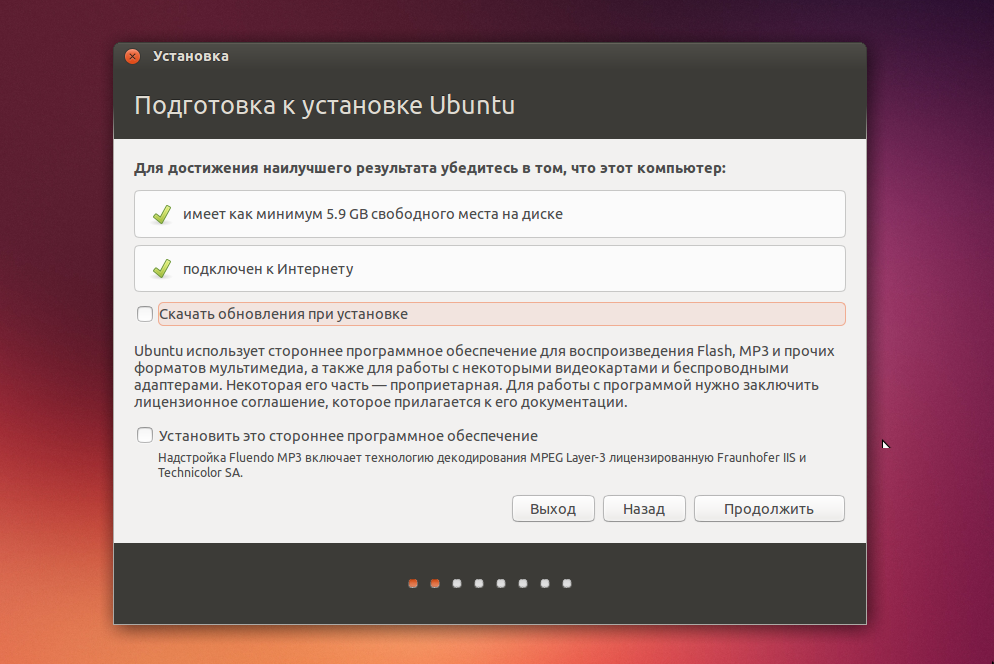Click the green checkmark beside disk space requirement
The width and height of the screenshot is (994, 664).
tap(162, 214)
